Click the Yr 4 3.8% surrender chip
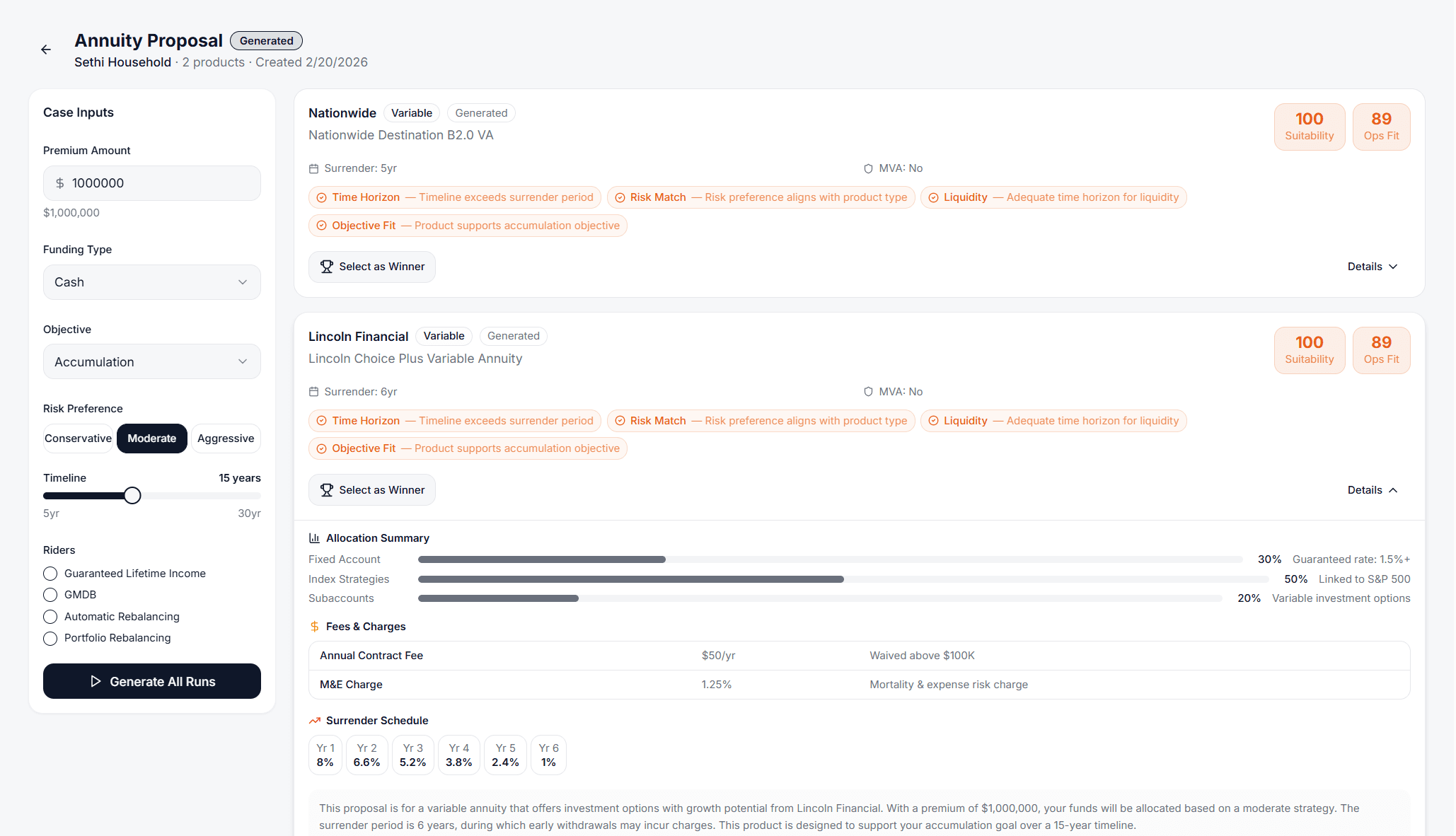 (x=459, y=755)
